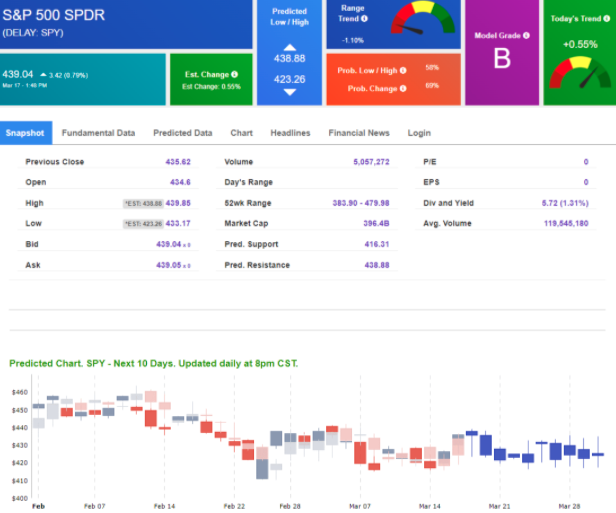Open the Chart tab
The width and height of the screenshot is (616, 513).
[x=242, y=133]
